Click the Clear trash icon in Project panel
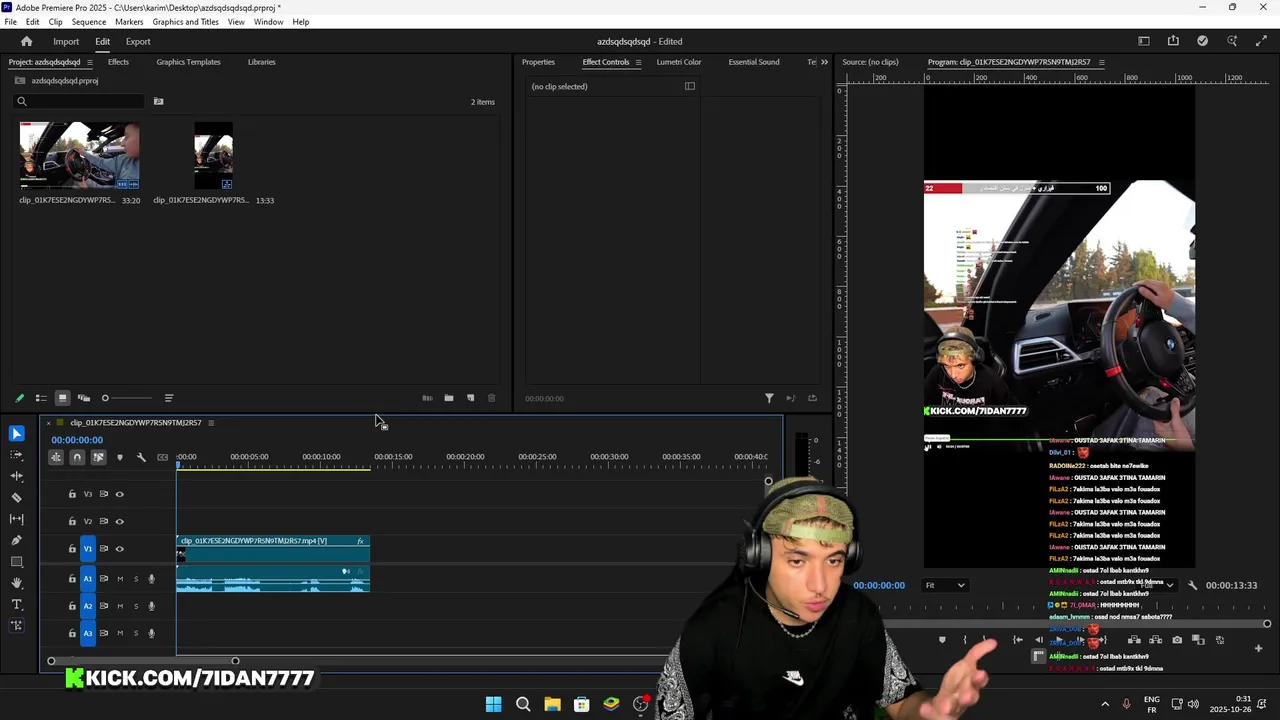Image resolution: width=1280 pixels, height=720 pixels. pyautogui.click(x=491, y=398)
